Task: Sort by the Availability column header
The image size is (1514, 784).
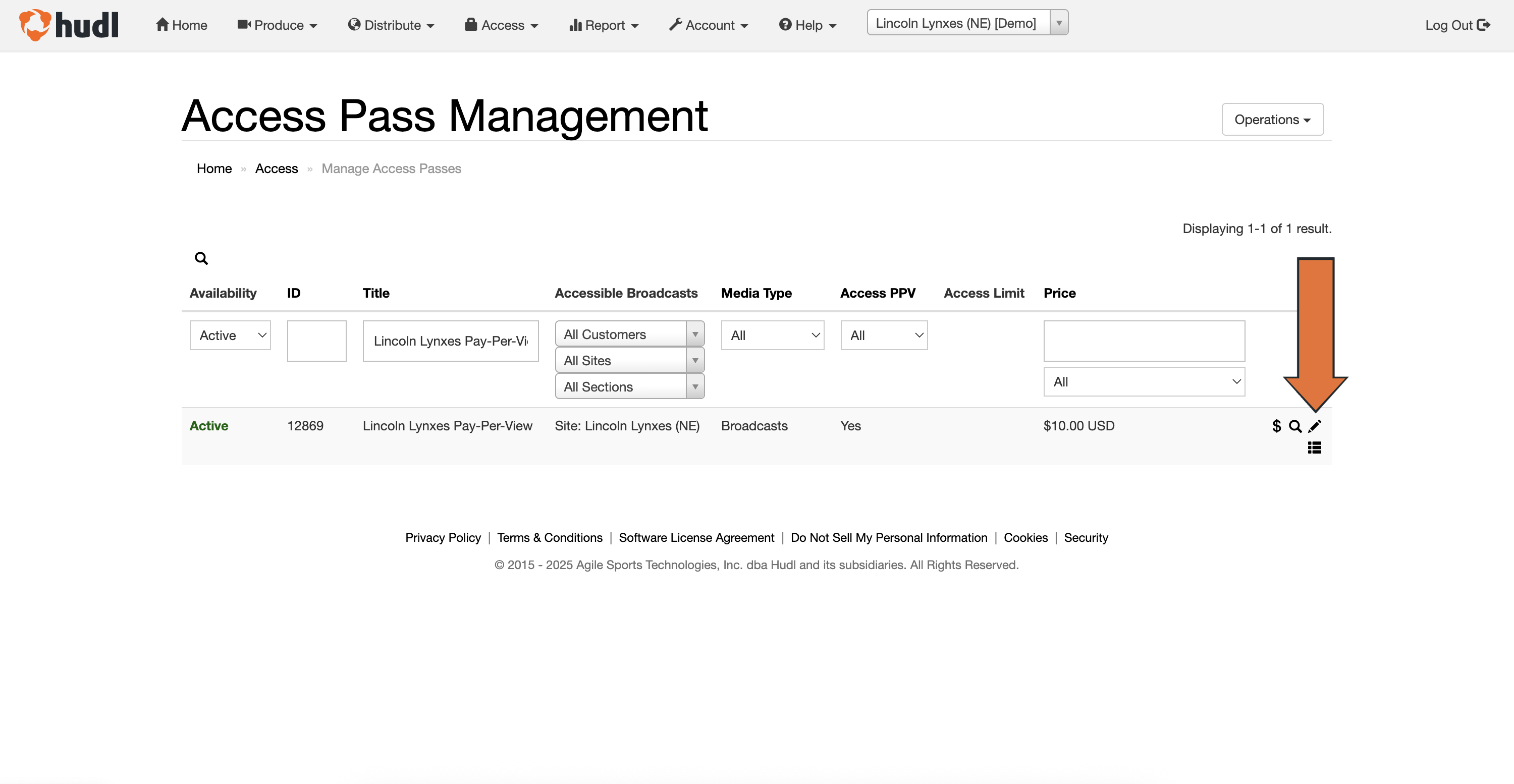Action: (x=223, y=293)
